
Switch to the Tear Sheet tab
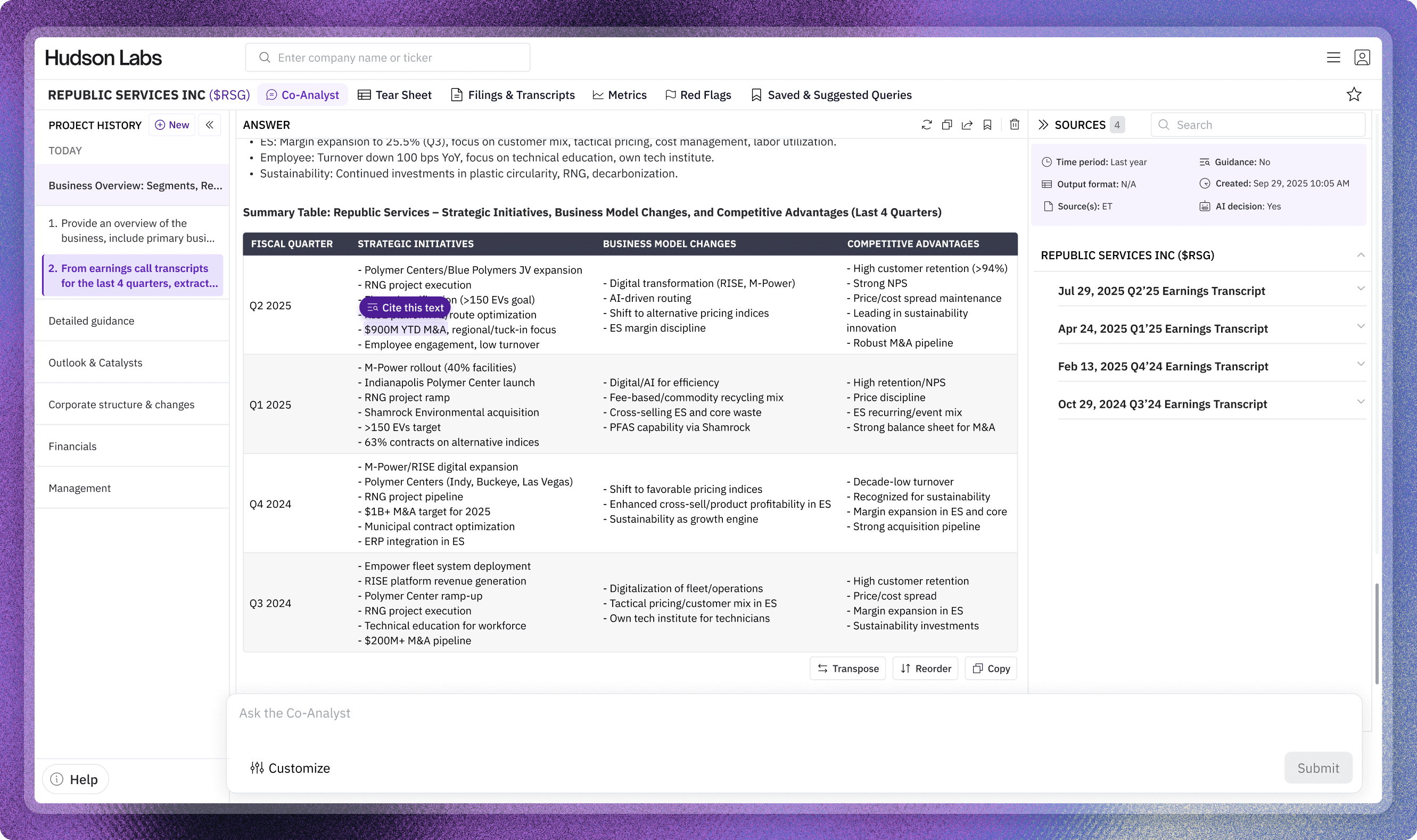[x=395, y=95]
